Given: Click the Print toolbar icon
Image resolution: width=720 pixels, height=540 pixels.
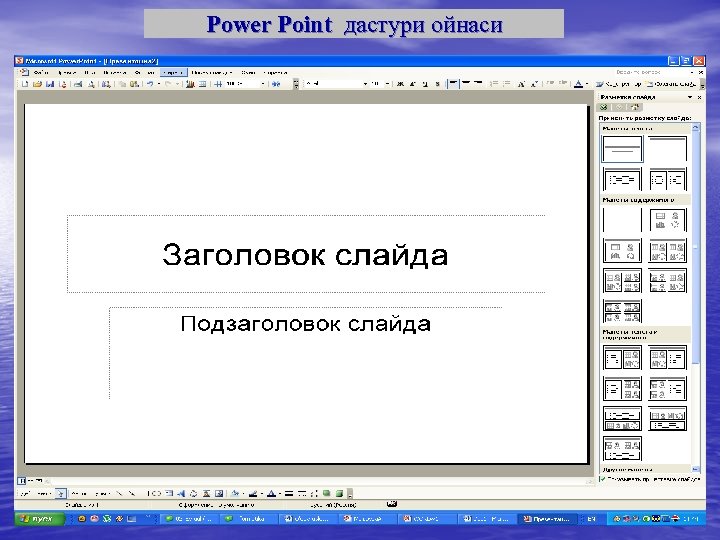Looking at the screenshot, I should coord(78,84).
